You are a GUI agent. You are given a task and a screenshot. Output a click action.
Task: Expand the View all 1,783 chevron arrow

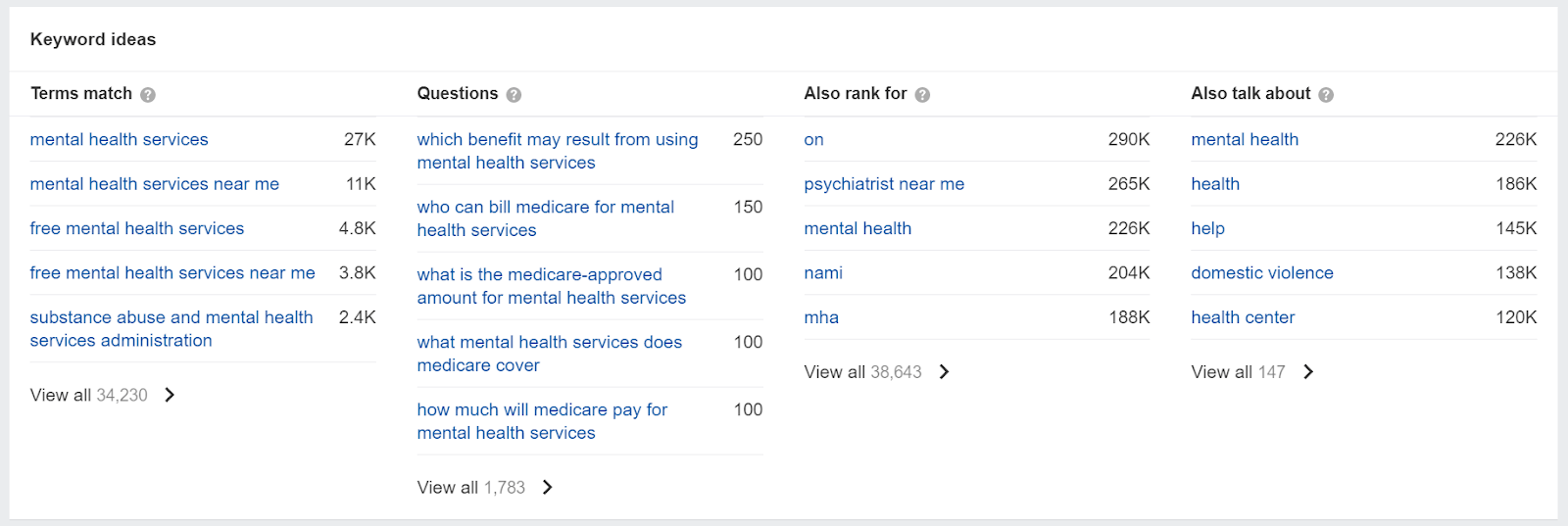[548, 487]
